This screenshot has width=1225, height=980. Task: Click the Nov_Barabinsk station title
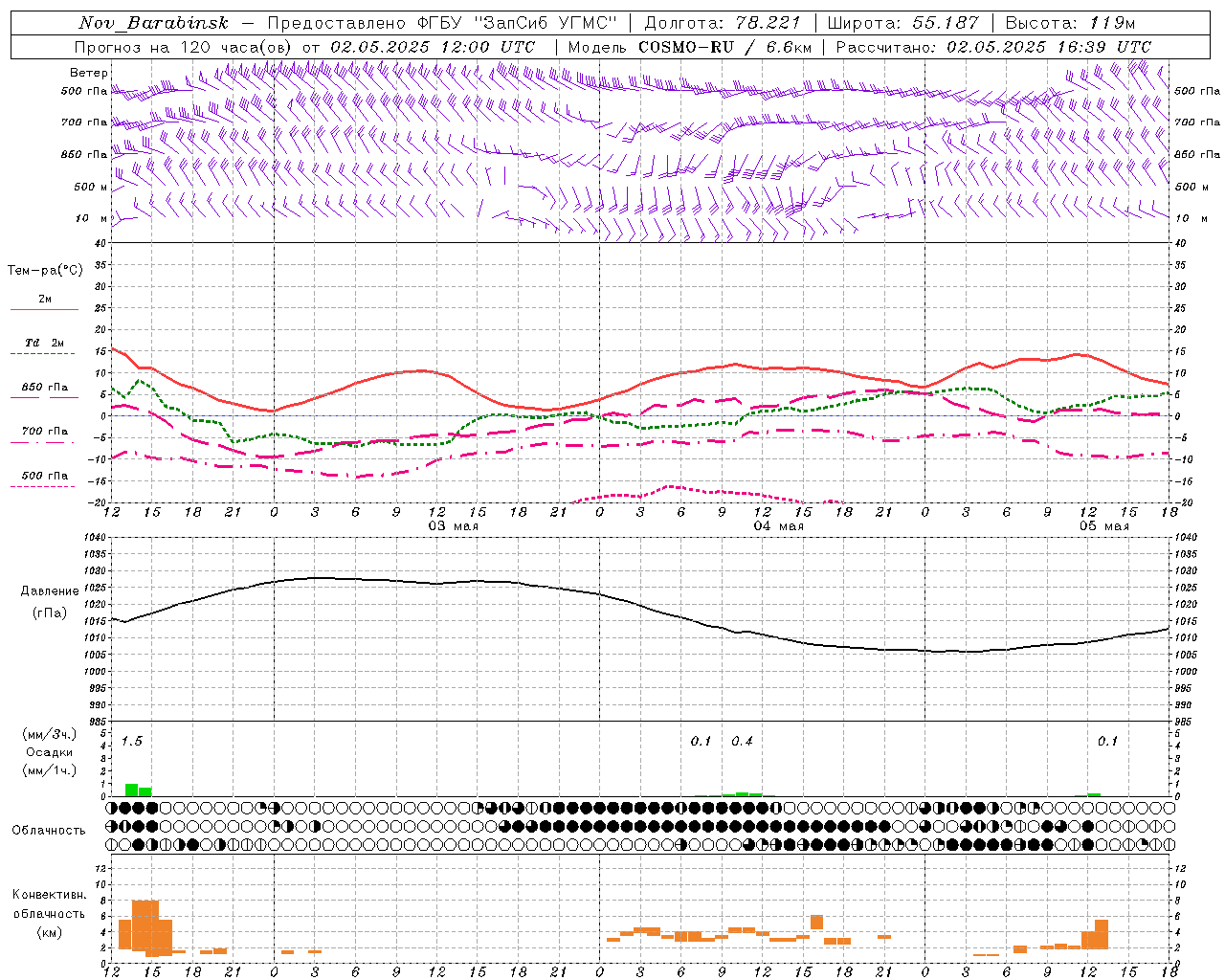point(153,23)
